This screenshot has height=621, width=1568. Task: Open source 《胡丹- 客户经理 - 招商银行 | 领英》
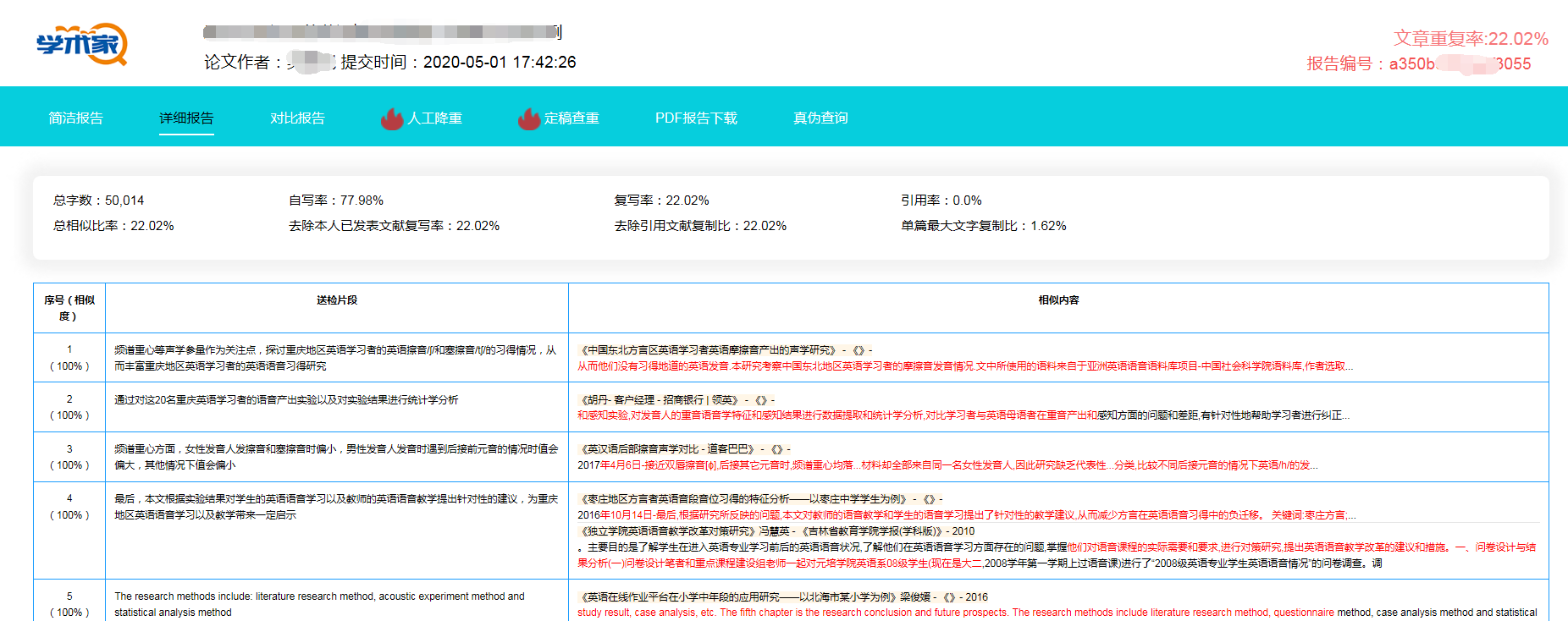click(x=660, y=400)
